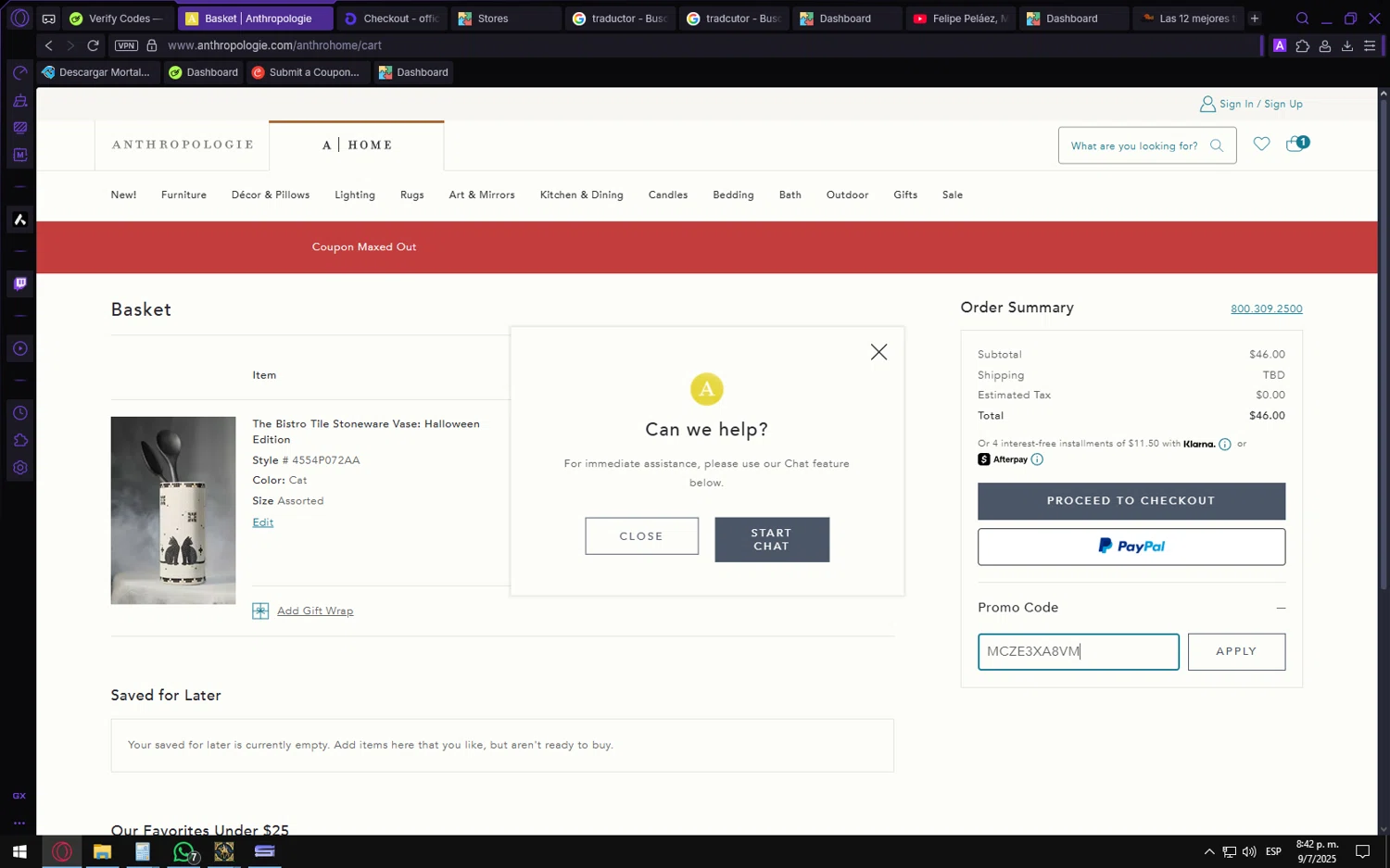Viewport: 1390px width, 868px height.
Task: Open the purple A extension icon
Action: coord(1280,45)
